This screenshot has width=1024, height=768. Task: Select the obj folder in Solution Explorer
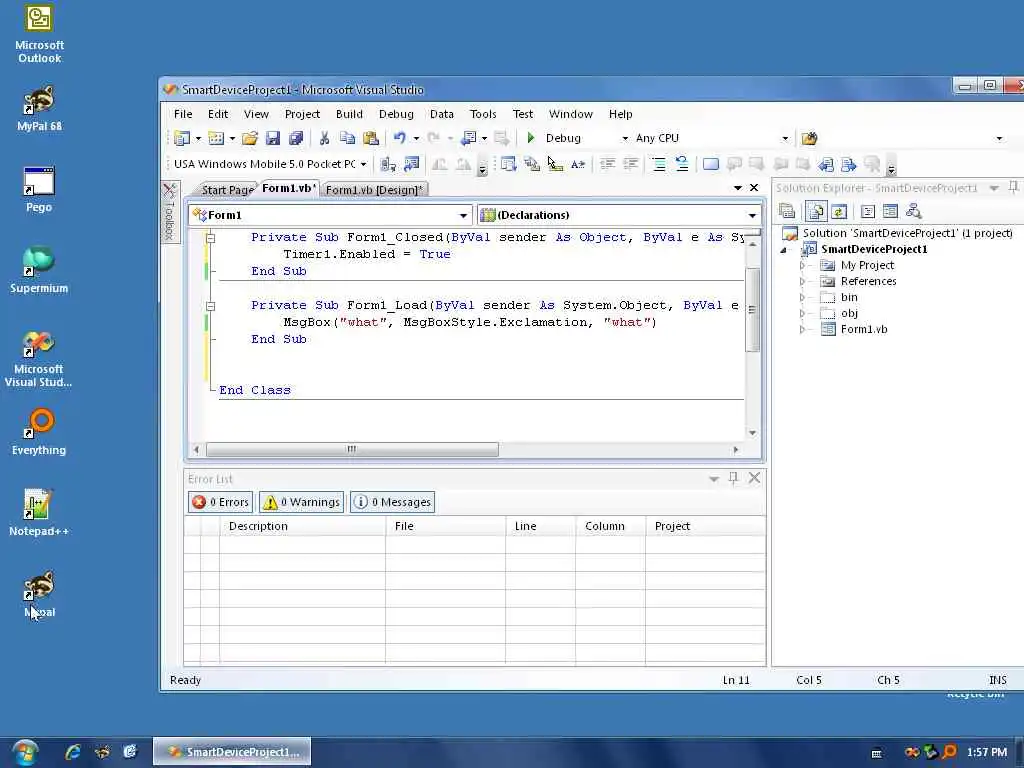(x=849, y=313)
